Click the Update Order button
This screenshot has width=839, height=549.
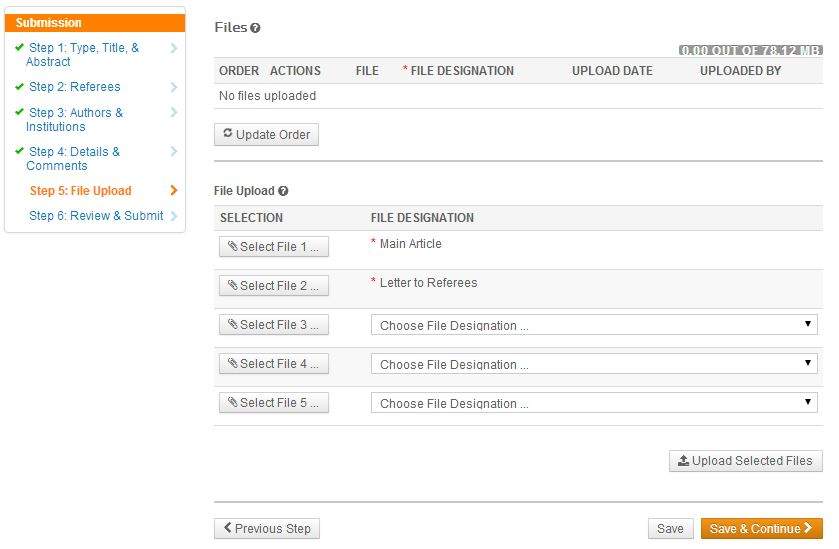(x=266, y=135)
